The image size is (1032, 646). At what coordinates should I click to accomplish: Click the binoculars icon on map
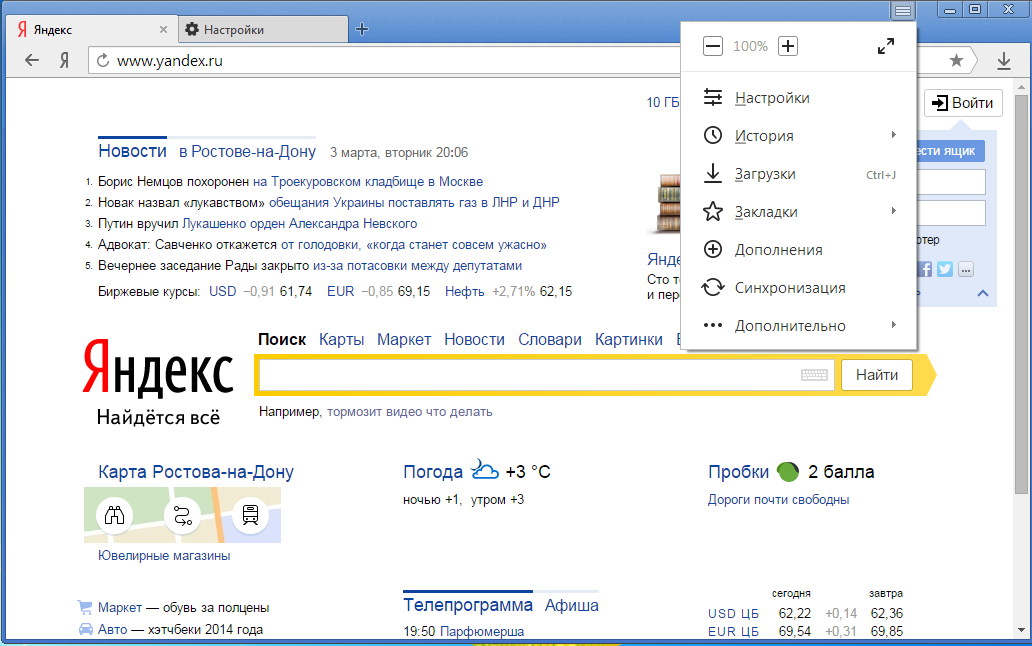tap(115, 515)
